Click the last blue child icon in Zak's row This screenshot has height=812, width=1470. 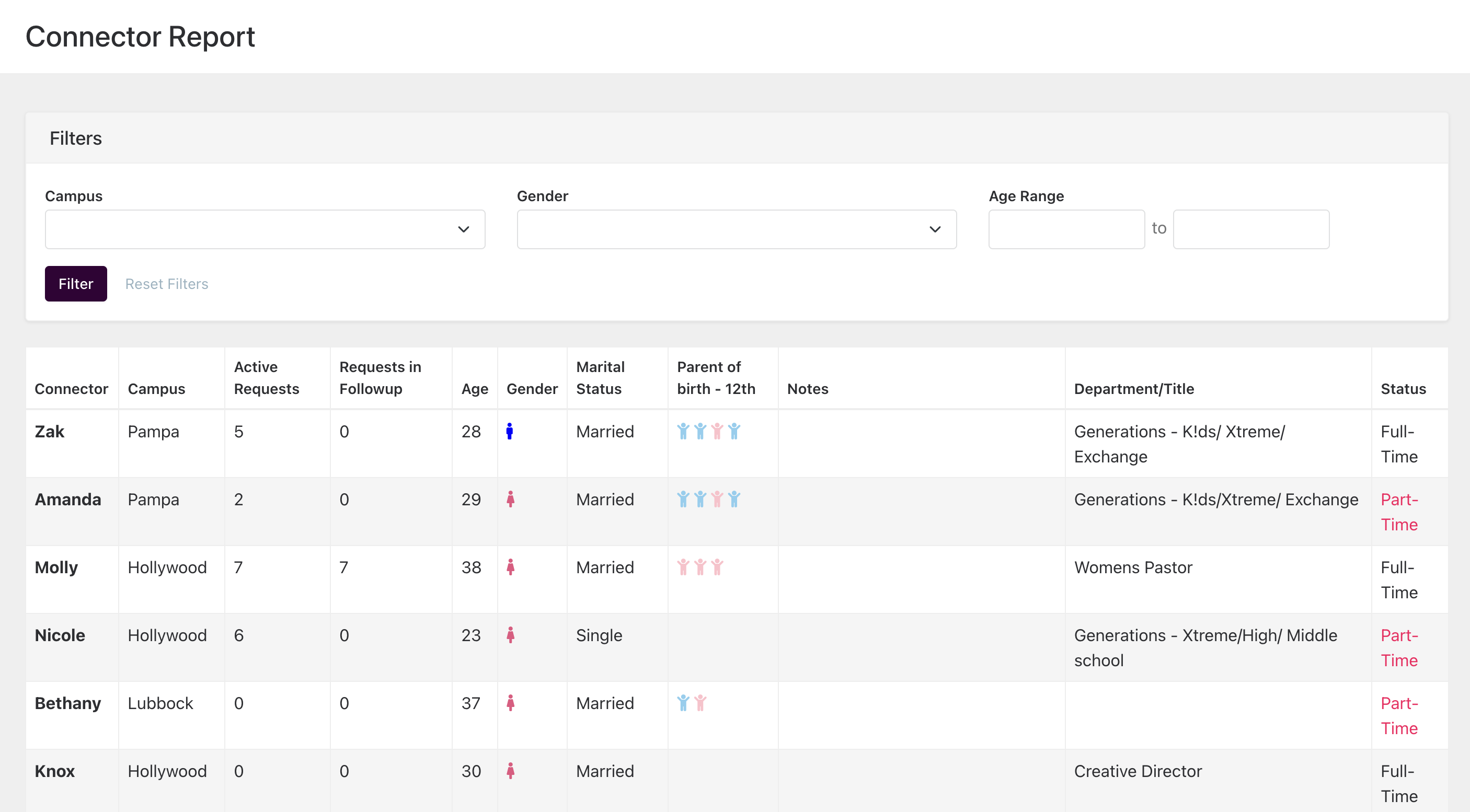734,431
